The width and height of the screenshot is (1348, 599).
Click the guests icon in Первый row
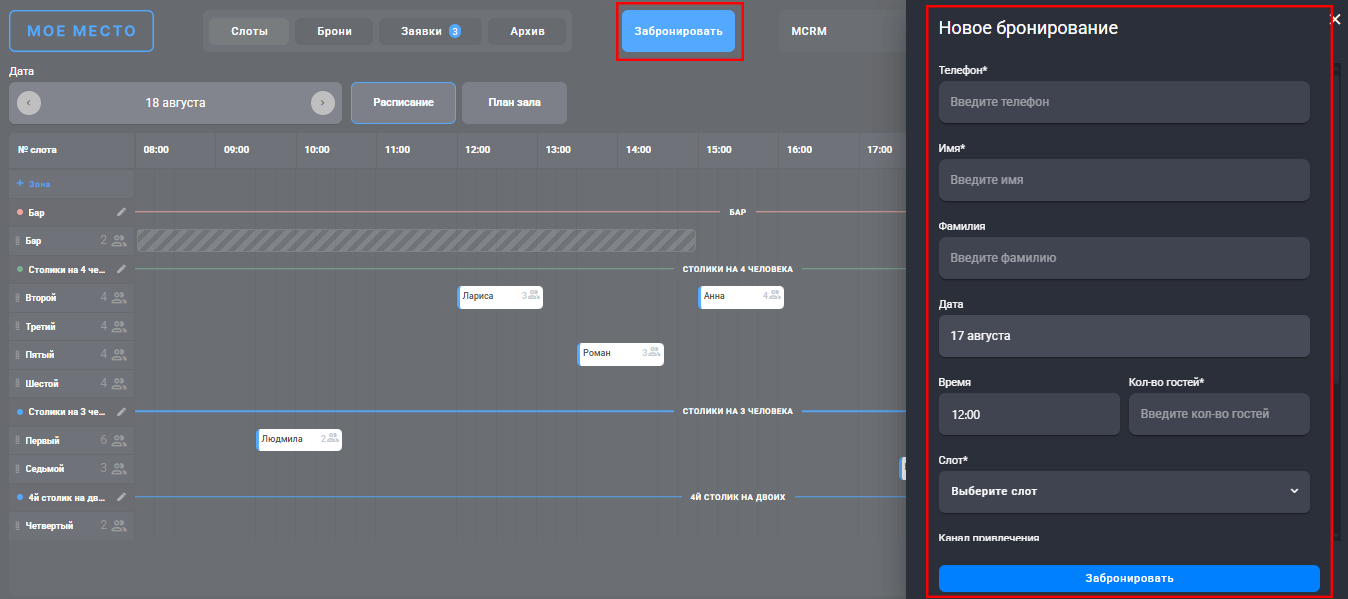(120, 440)
